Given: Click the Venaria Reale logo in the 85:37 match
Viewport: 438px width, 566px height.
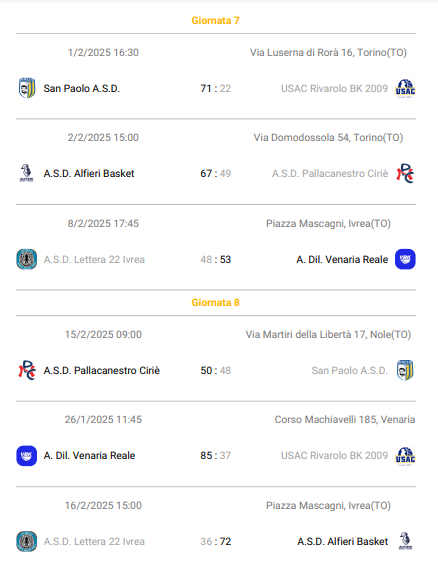Looking at the screenshot, I should click(x=27, y=456).
